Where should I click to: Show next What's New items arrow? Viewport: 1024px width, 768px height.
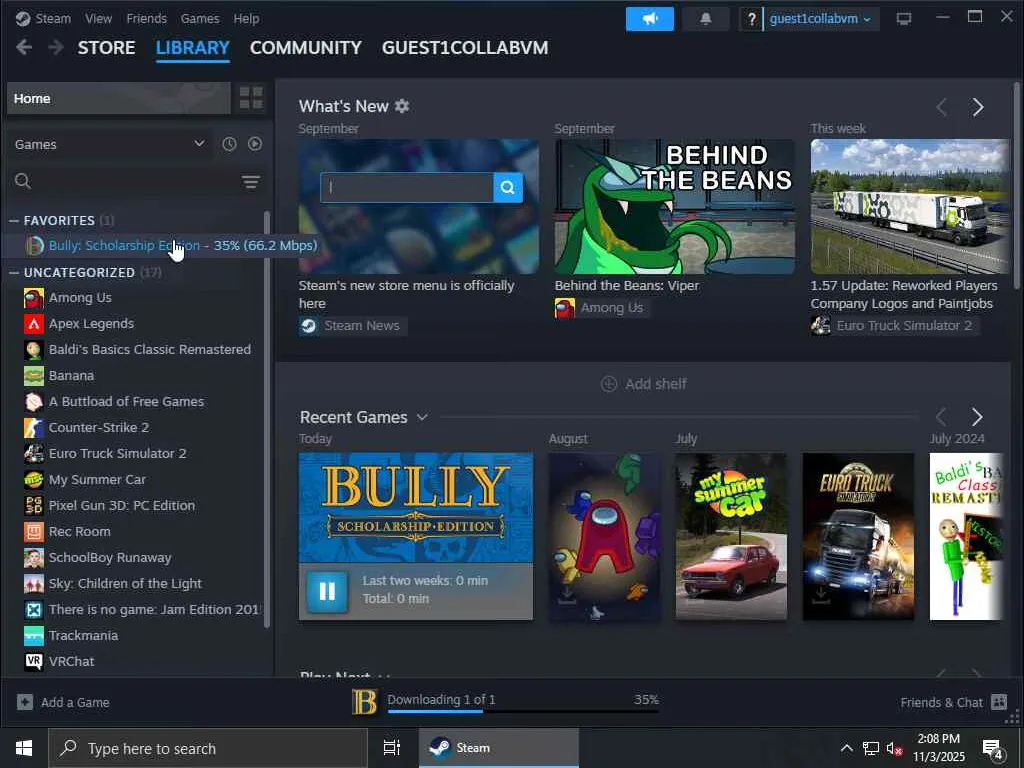pos(978,107)
